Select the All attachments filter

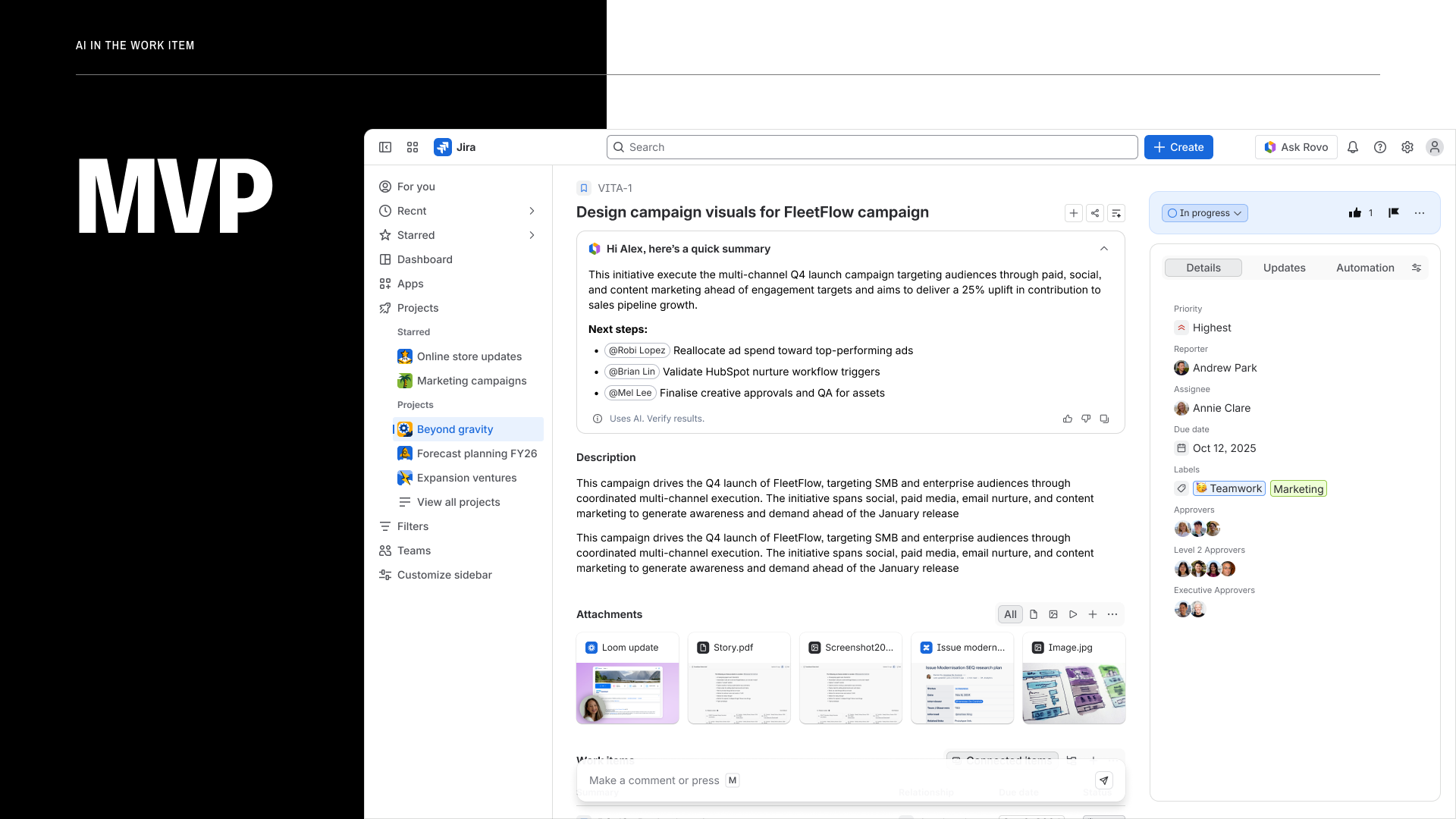[1010, 614]
